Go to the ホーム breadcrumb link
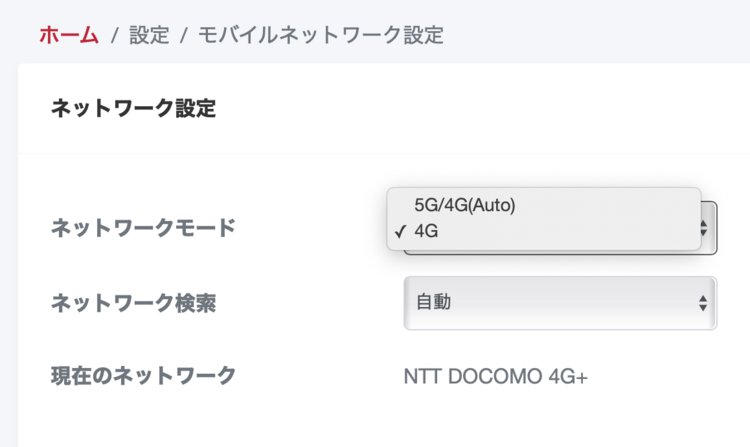The image size is (750, 447). click(69, 35)
